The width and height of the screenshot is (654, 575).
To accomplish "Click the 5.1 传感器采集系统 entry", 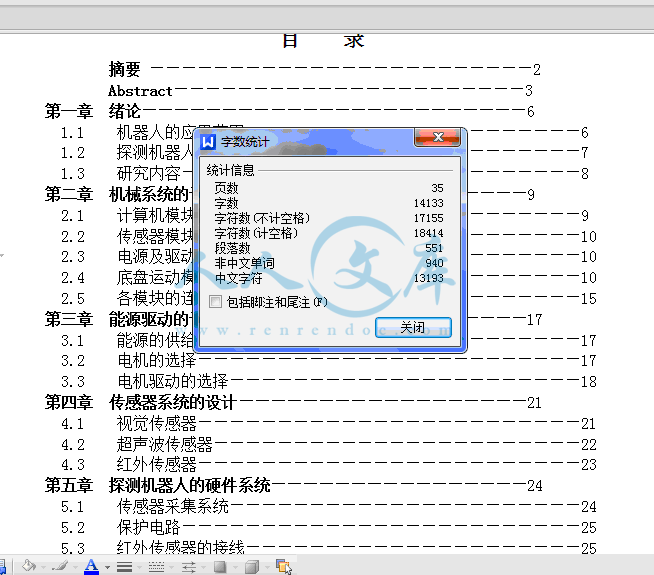I will tap(145, 507).
